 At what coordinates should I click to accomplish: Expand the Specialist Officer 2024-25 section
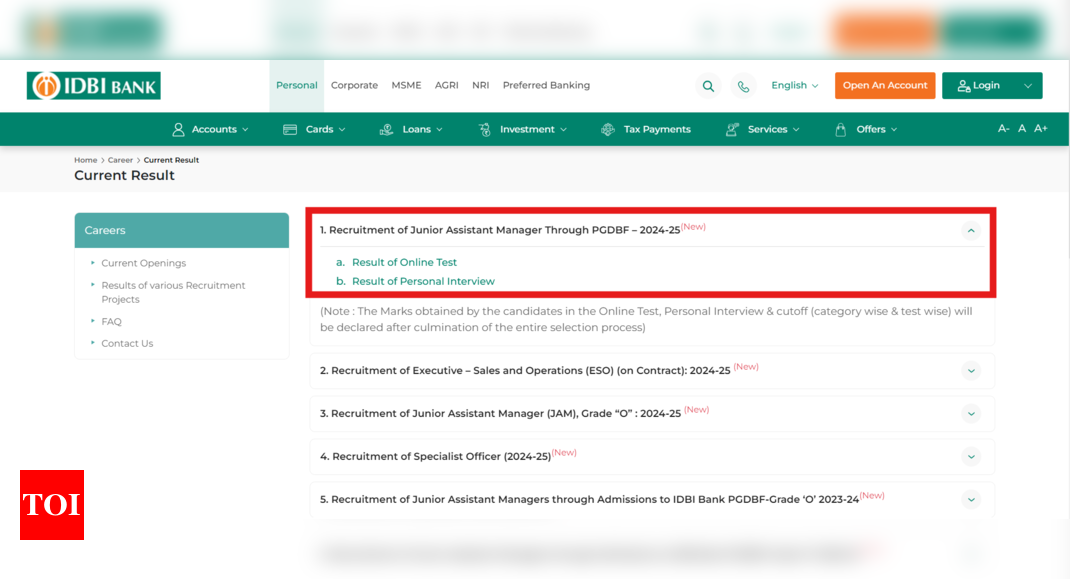pyautogui.click(x=971, y=457)
